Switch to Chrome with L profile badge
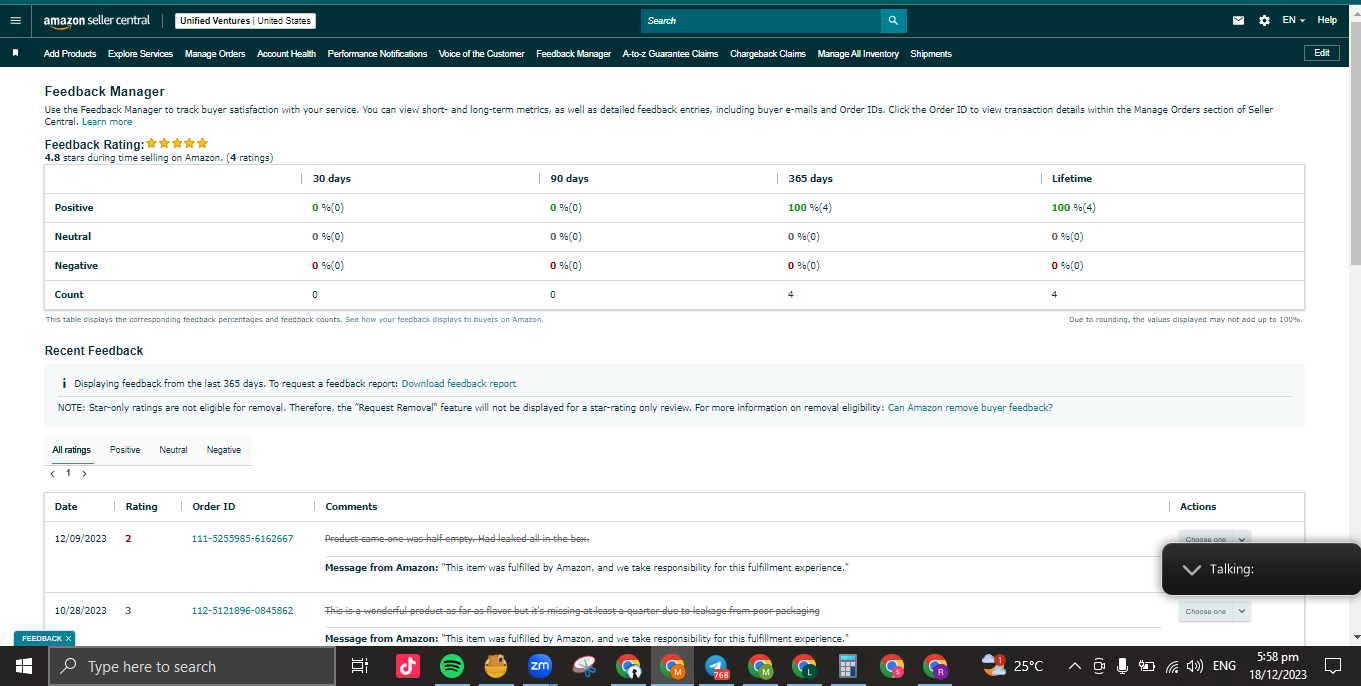 pos(804,666)
